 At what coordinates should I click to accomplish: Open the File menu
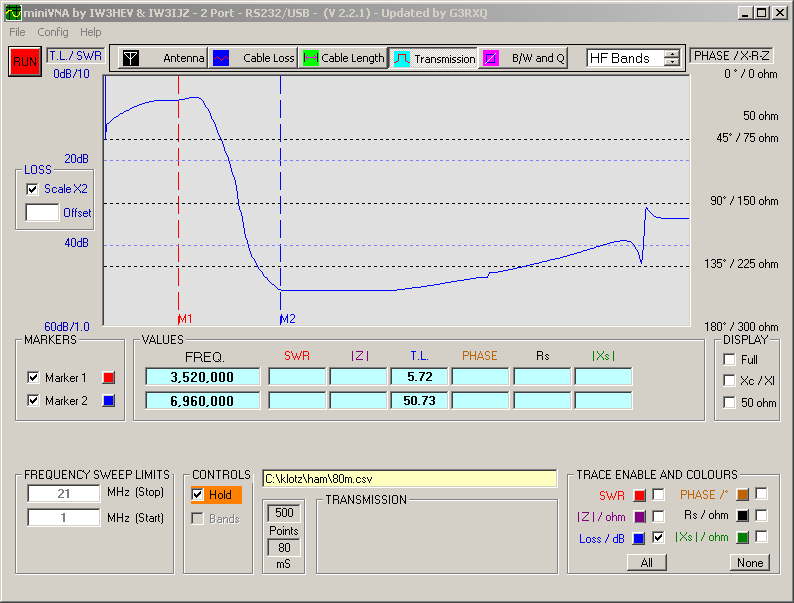pos(17,32)
